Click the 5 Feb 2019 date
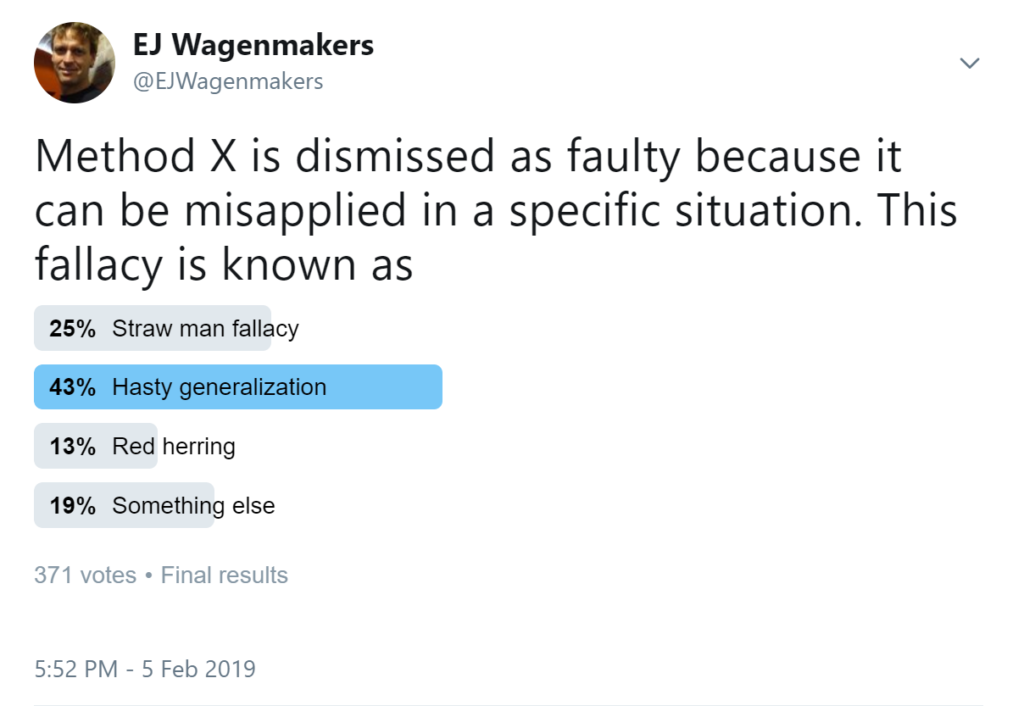Viewport: 1024px width, 706px height. pyautogui.click(x=200, y=669)
